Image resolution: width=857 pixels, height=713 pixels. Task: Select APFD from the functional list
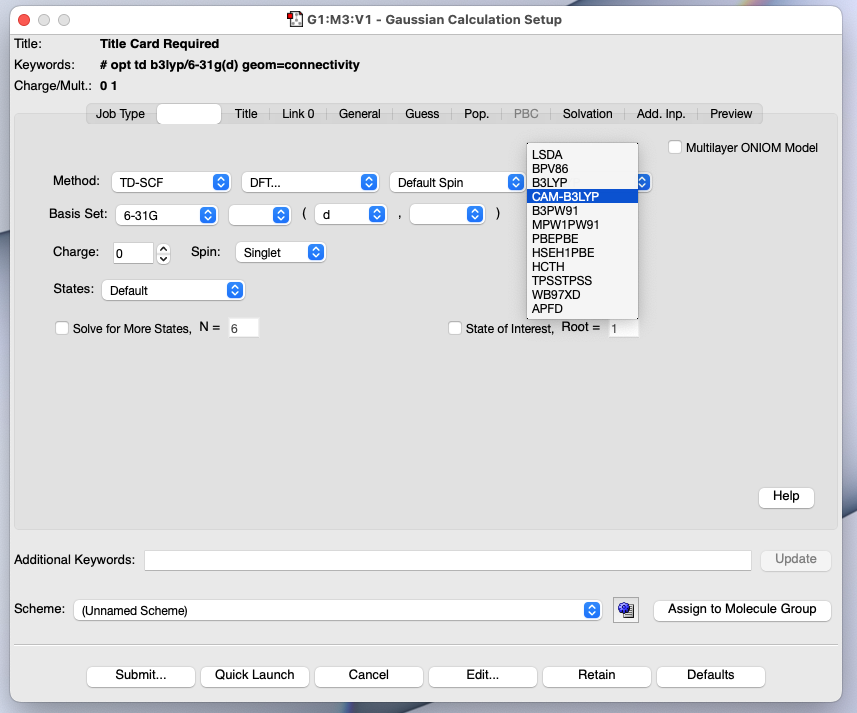coord(582,309)
